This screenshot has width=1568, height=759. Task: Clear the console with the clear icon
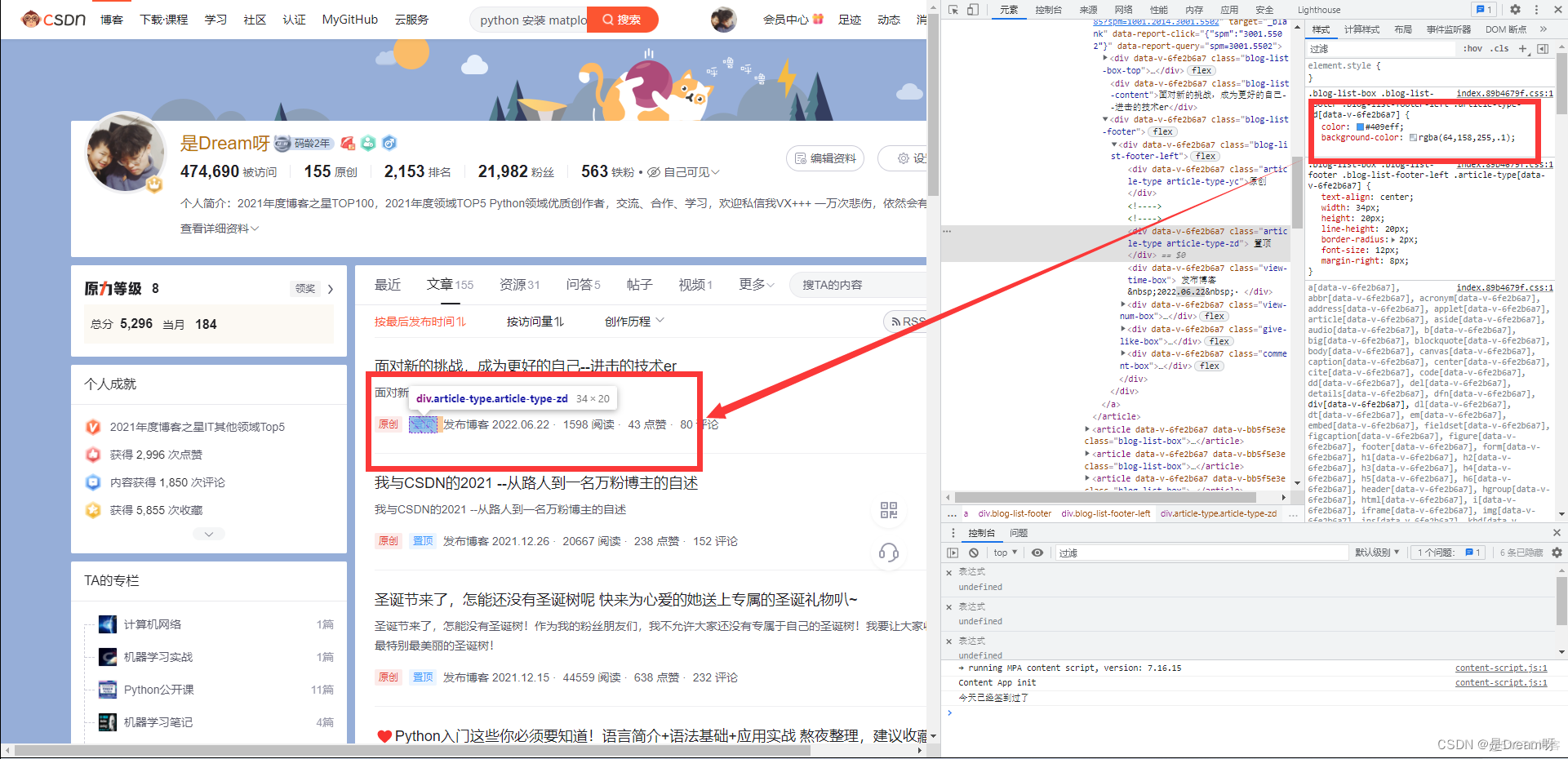pyautogui.click(x=973, y=553)
